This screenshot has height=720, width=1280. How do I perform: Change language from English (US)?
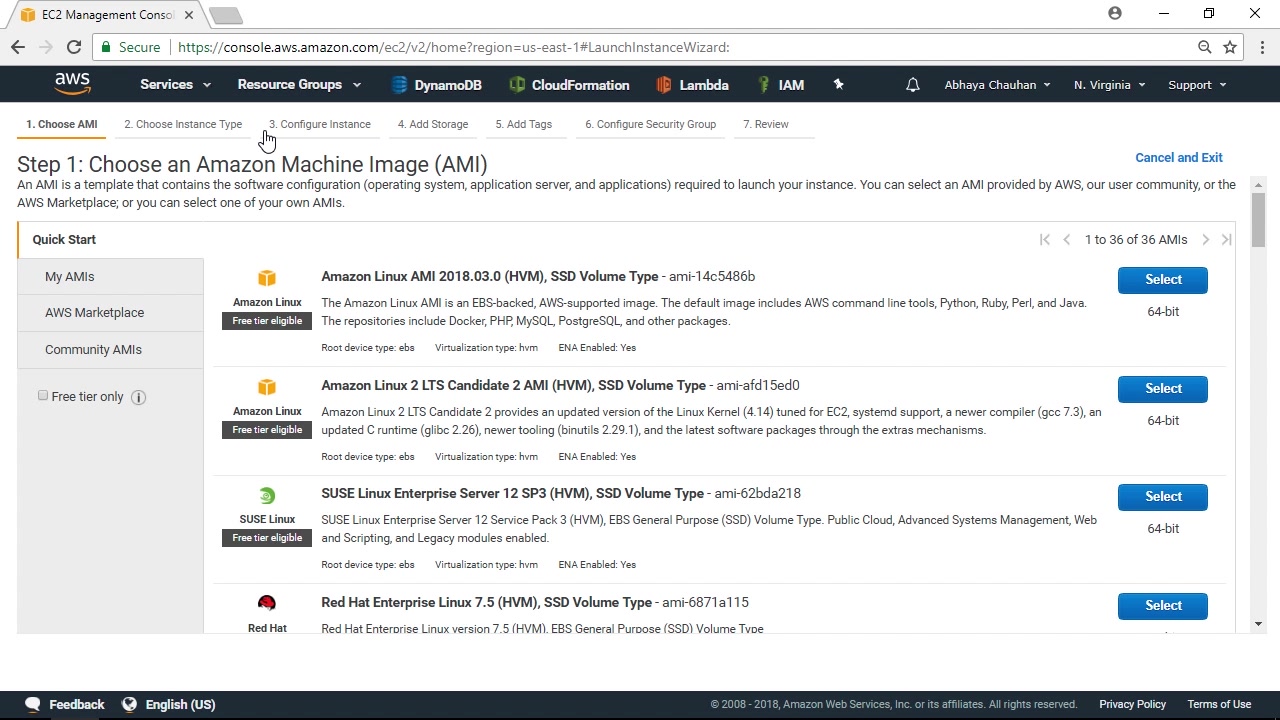pyautogui.click(x=180, y=704)
